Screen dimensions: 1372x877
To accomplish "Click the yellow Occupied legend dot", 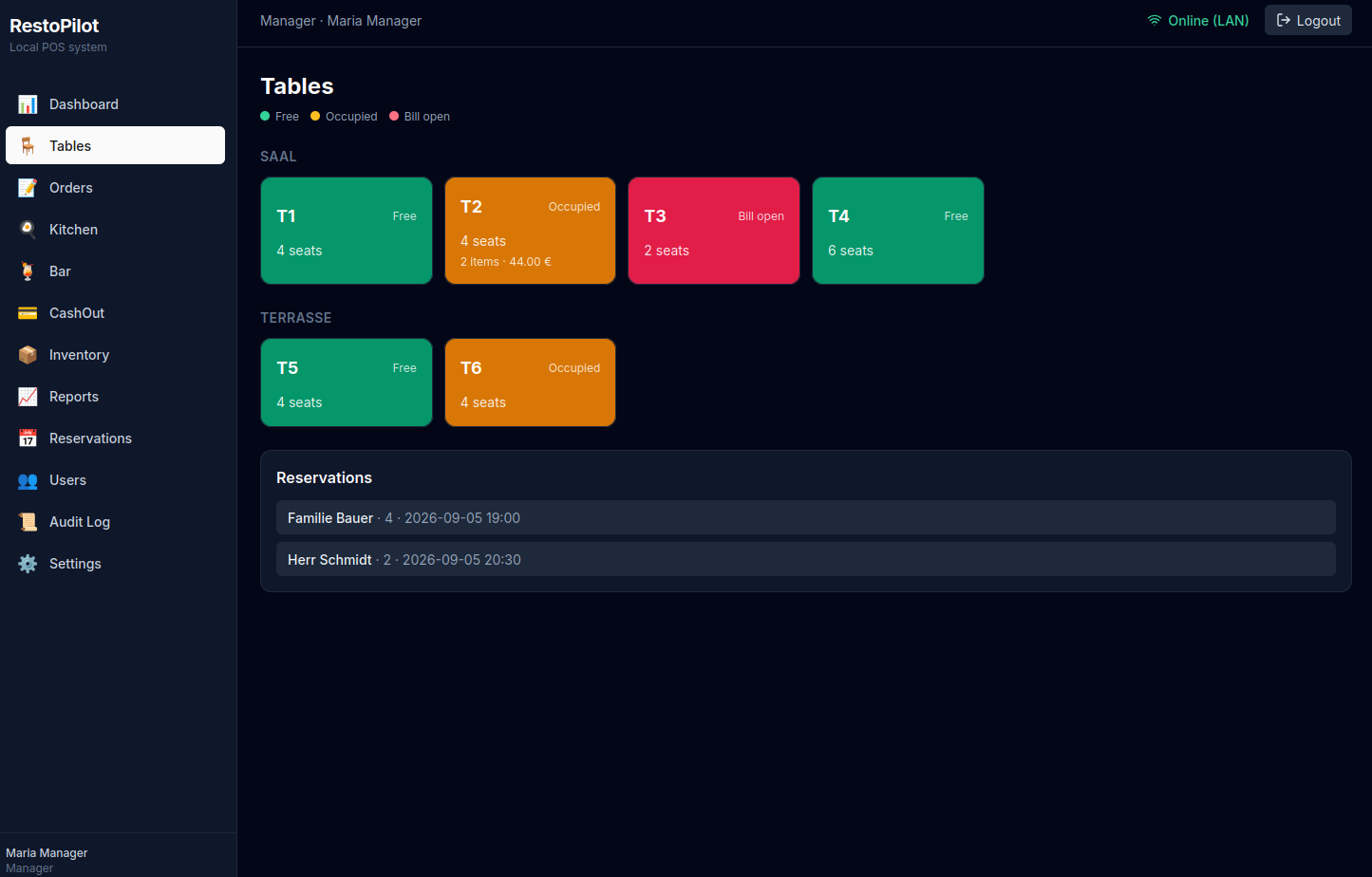I will 315,117.
